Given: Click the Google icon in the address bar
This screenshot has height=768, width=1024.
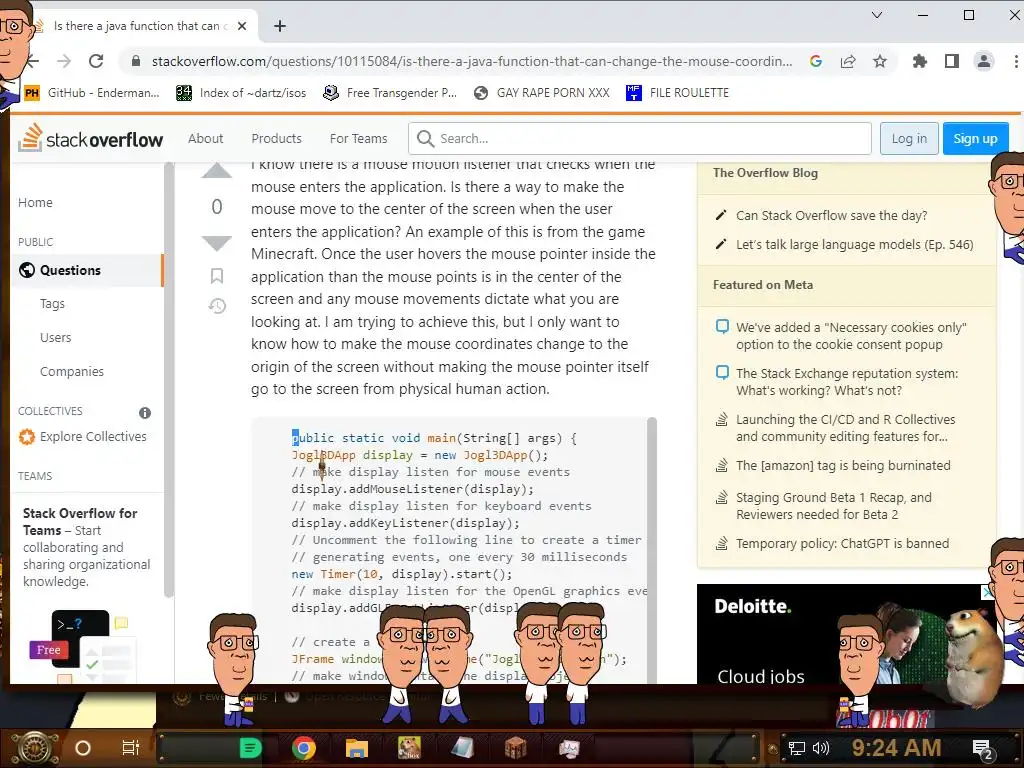Looking at the screenshot, I should pos(816,61).
